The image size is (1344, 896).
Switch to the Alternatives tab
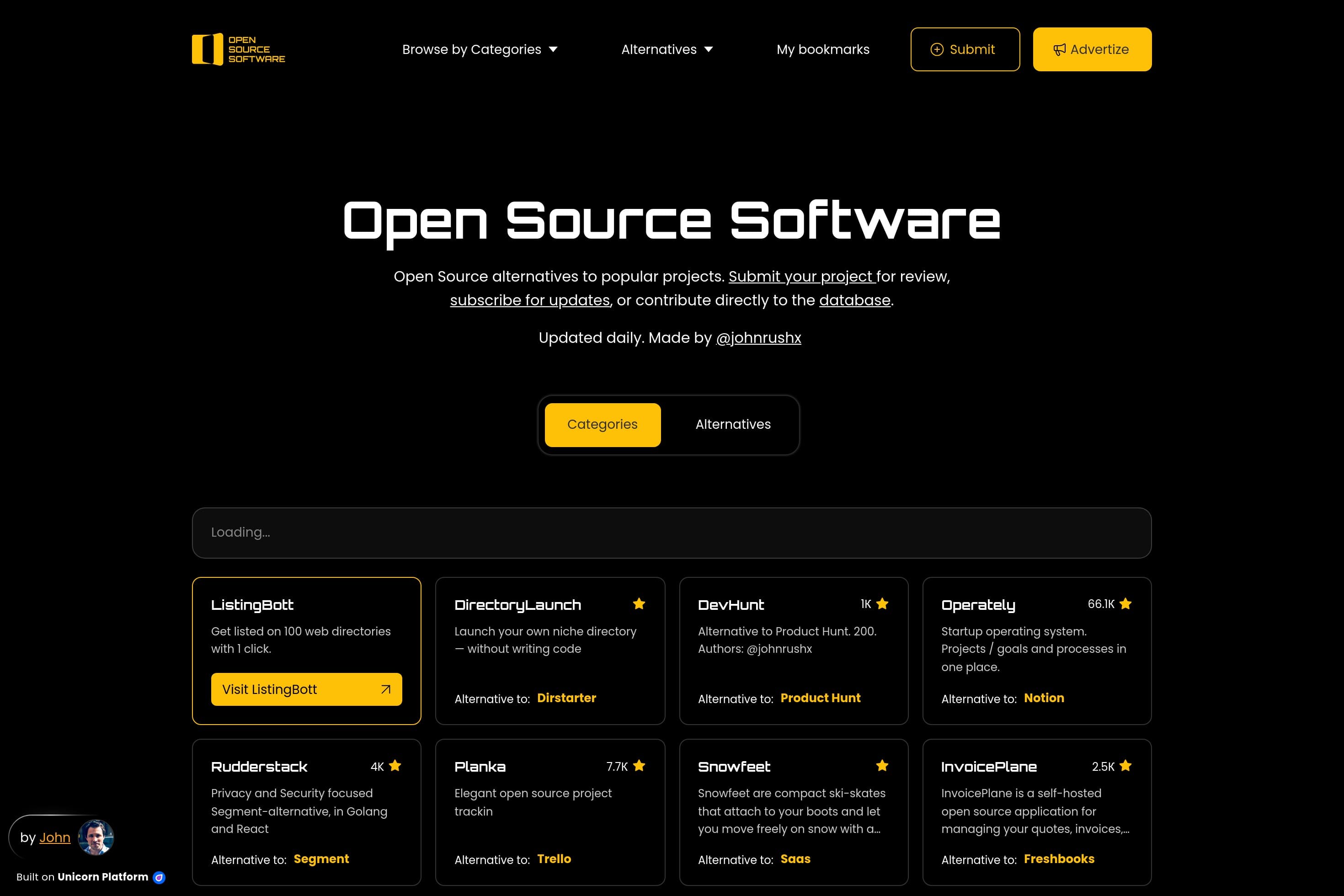click(733, 425)
